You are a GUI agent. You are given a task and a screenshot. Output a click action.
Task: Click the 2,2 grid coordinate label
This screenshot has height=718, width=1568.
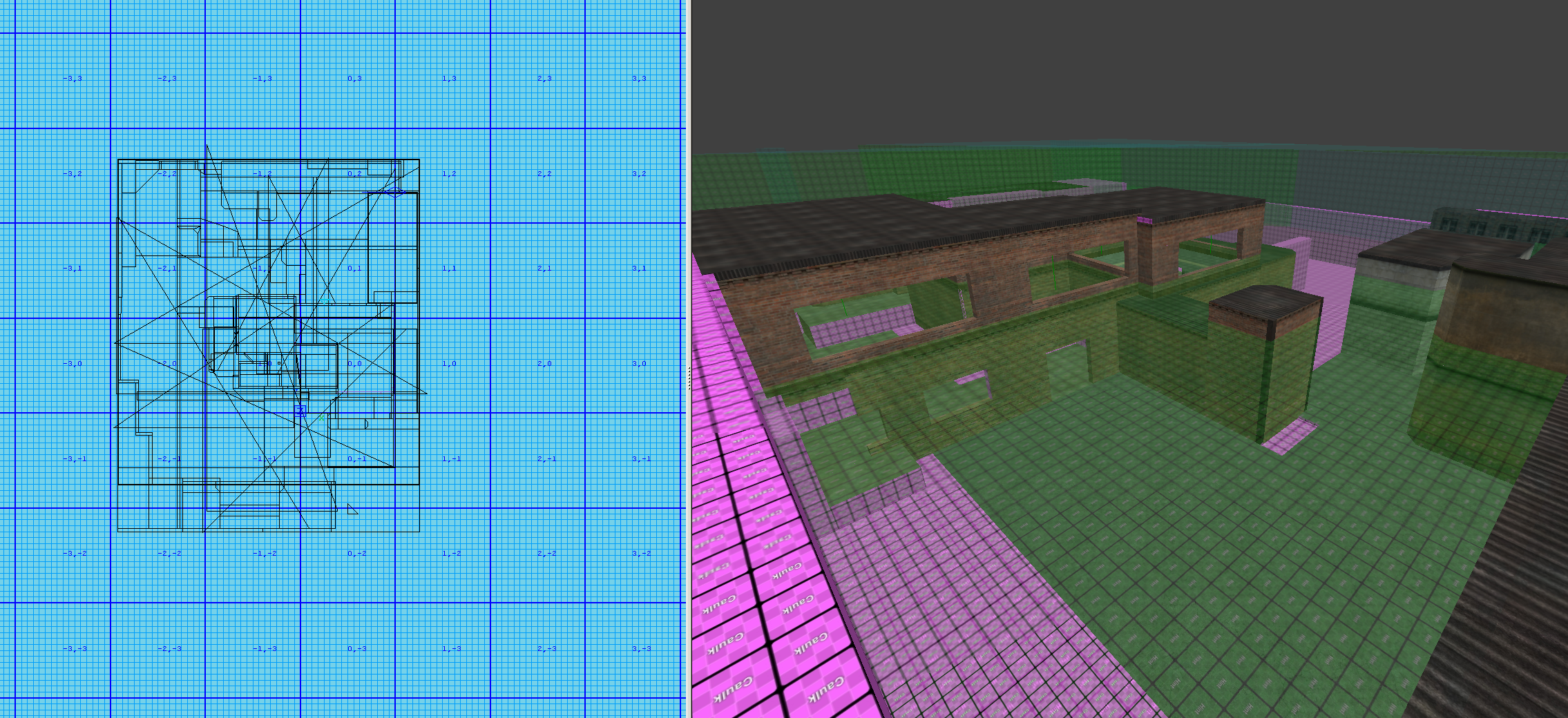click(x=544, y=174)
